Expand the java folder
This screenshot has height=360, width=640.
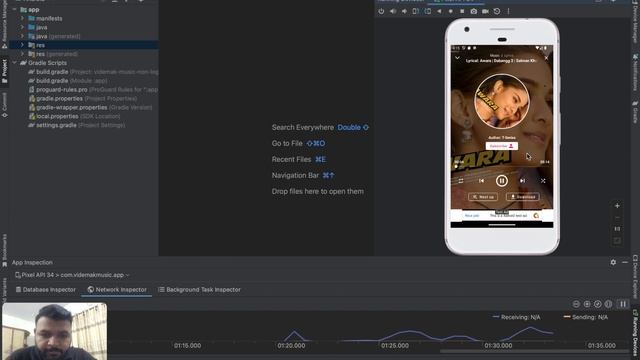[22, 27]
